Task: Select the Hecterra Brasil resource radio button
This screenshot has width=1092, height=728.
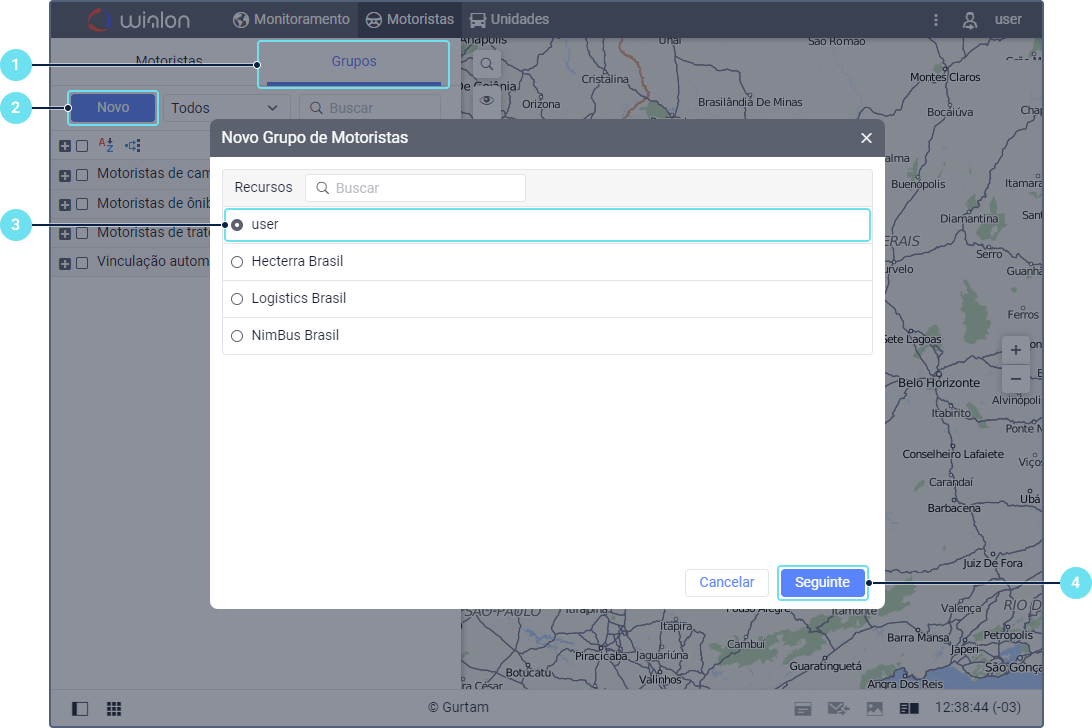Action: (x=237, y=262)
